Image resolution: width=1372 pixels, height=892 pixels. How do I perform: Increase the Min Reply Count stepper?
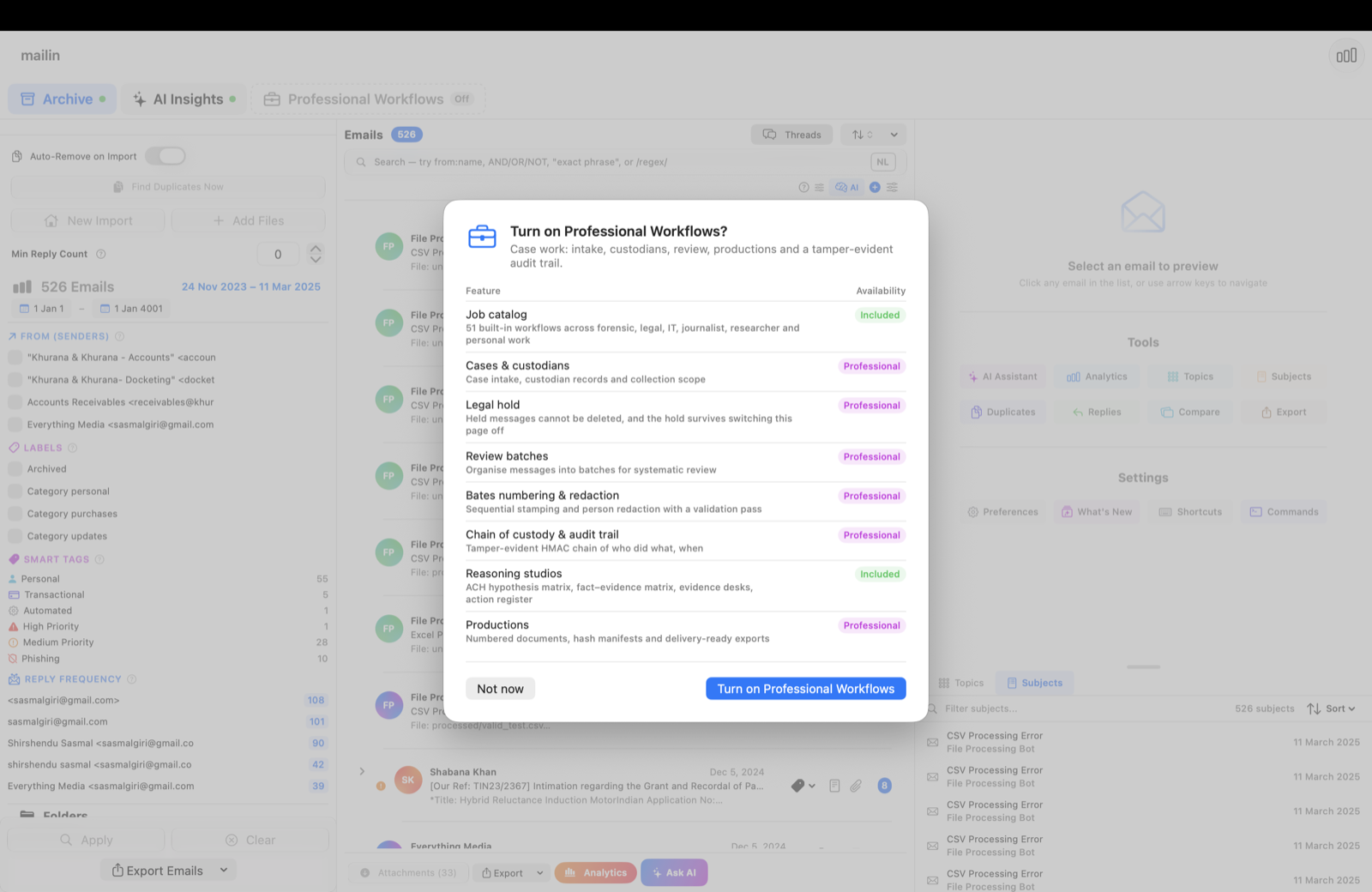click(316, 248)
